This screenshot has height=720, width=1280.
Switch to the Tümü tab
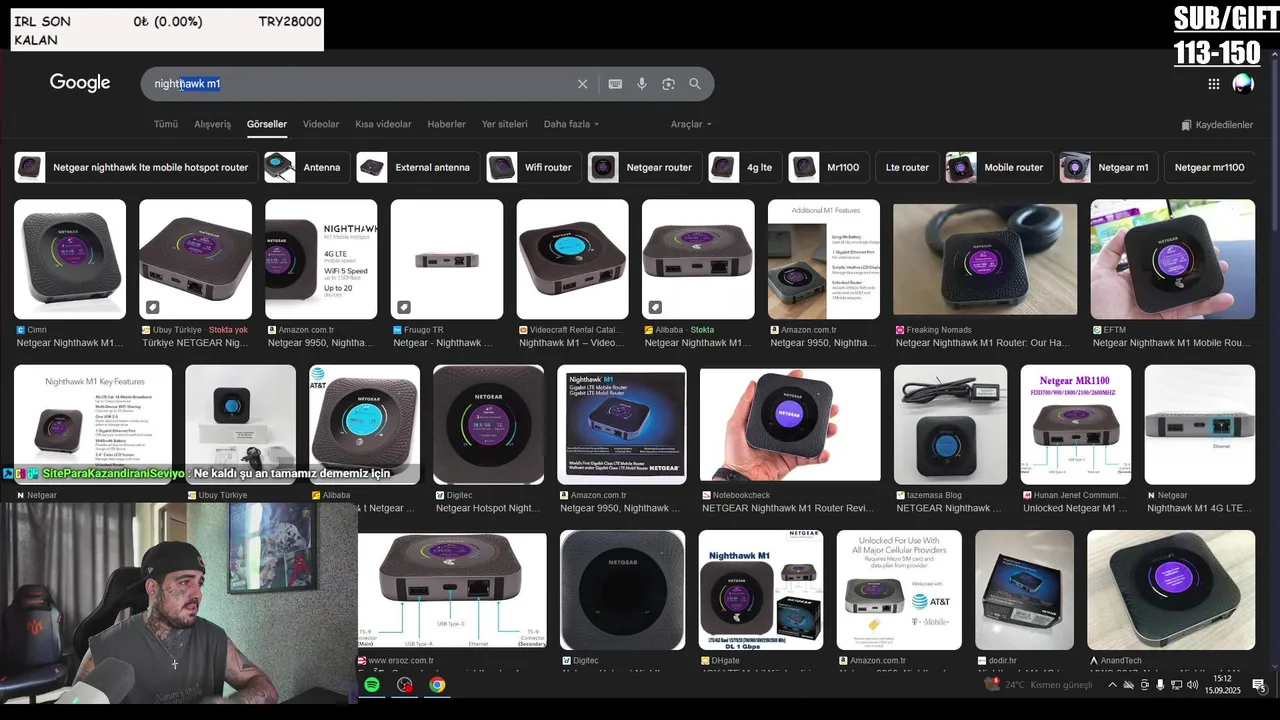click(x=166, y=124)
